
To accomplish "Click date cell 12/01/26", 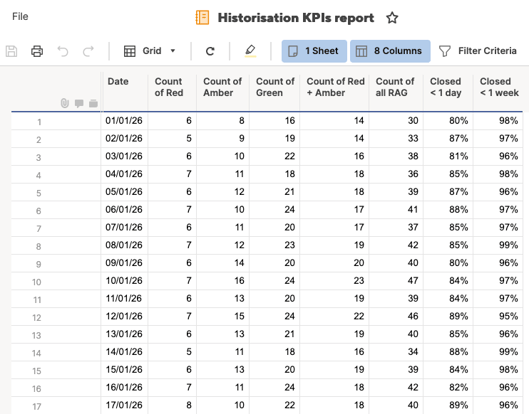I will (124, 316).
